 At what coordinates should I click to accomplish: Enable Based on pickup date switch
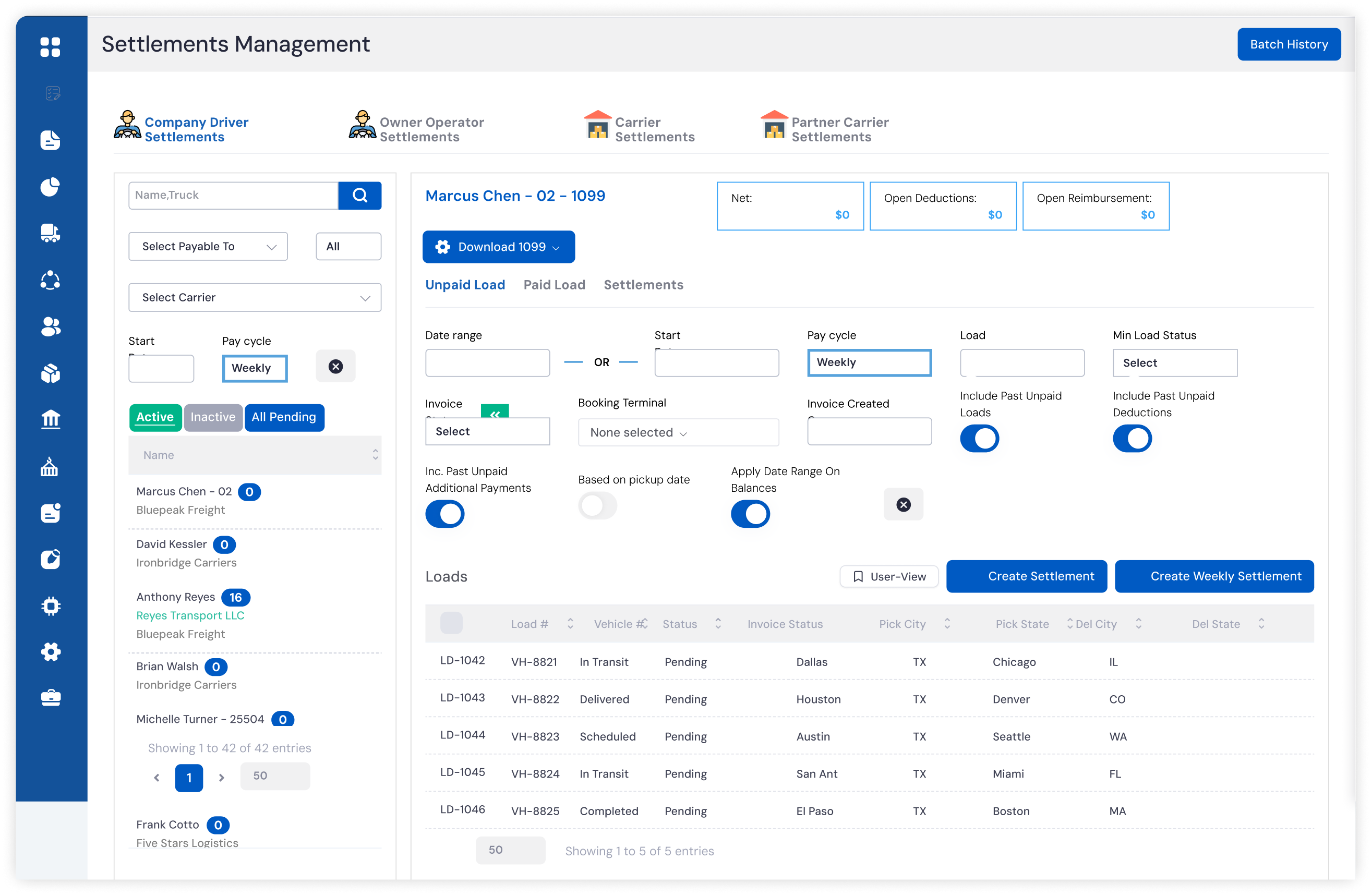click(597, 505)
